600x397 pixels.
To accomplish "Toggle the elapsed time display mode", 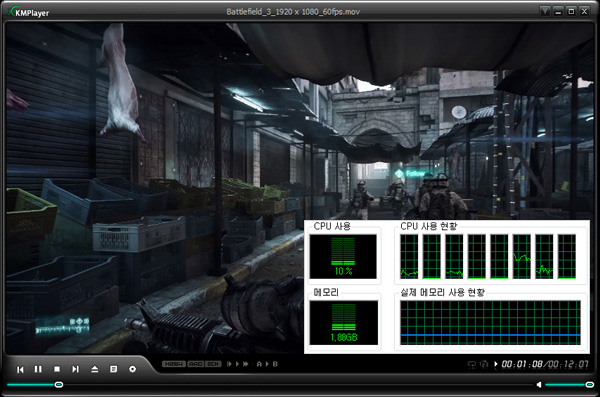I will (522, 364).
